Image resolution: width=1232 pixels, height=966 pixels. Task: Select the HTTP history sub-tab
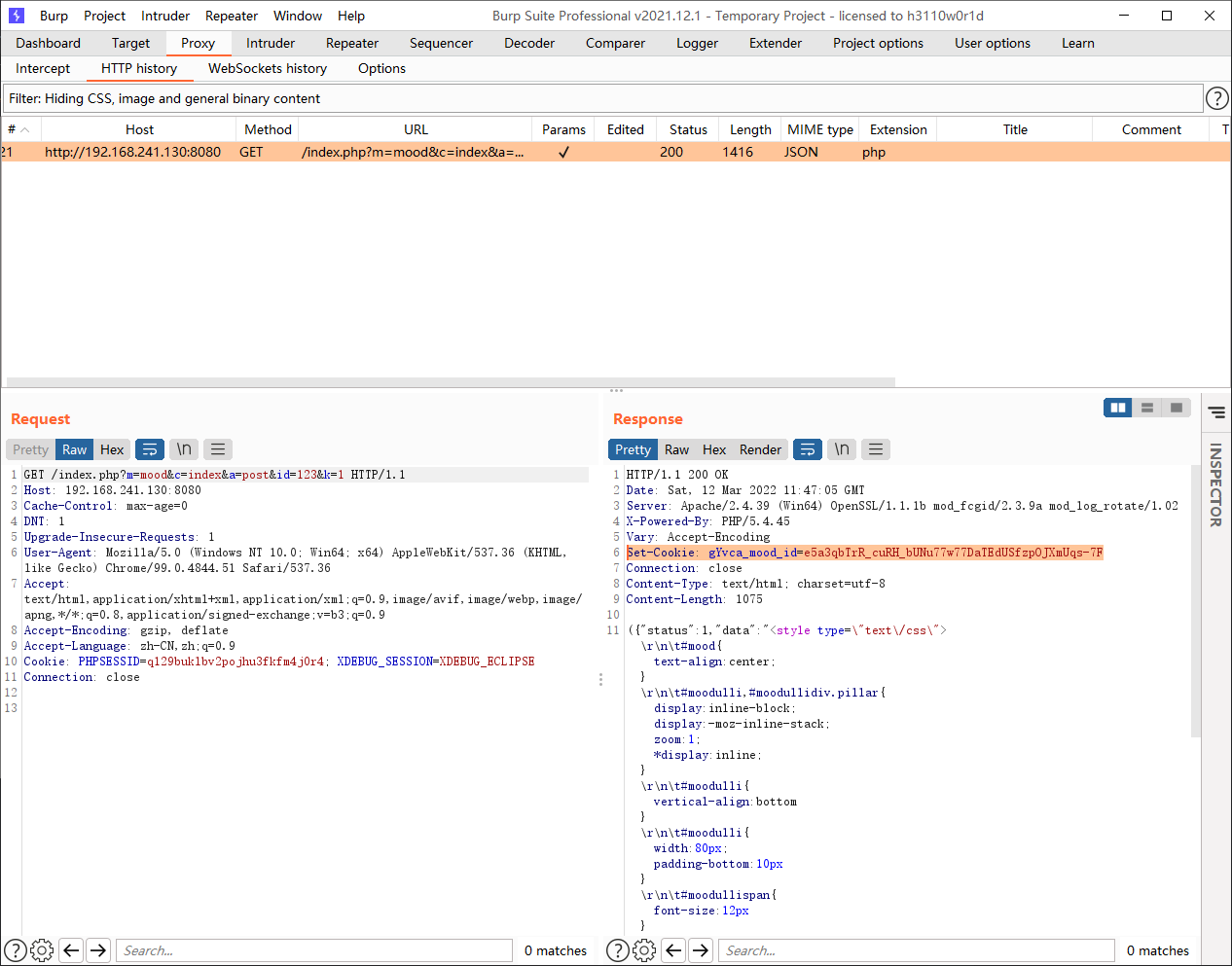[139, 68]
